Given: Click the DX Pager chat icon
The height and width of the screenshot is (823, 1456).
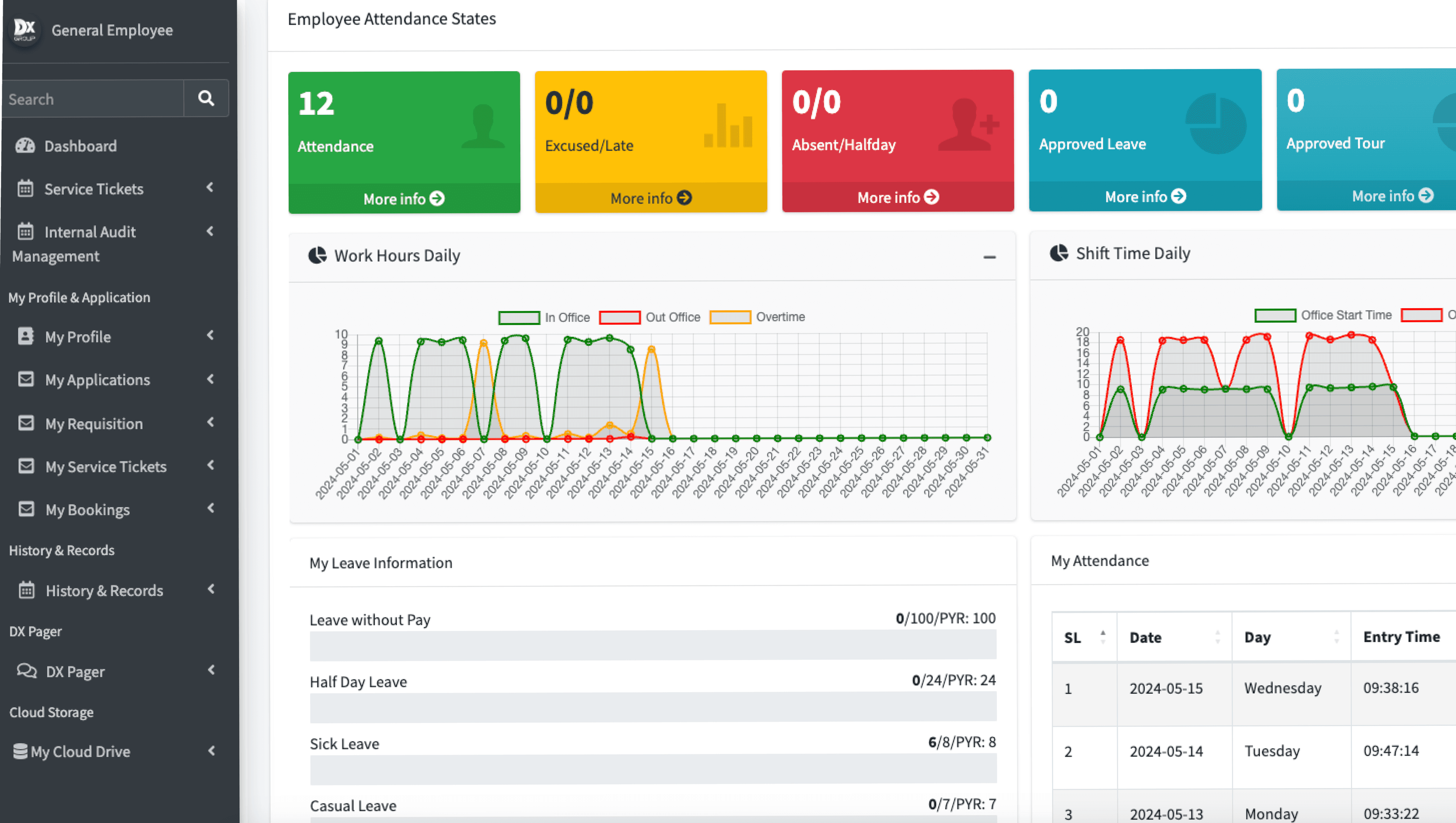Looking at the screenshot, I should pos(26,671).
